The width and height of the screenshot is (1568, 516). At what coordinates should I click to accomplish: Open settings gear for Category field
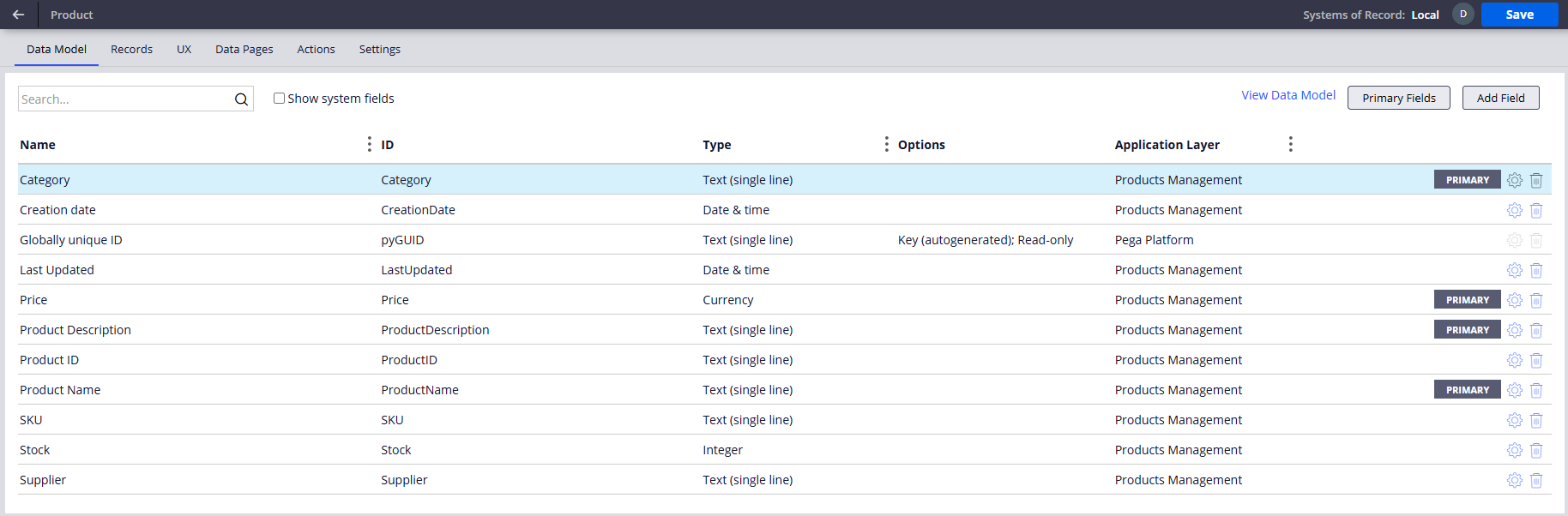1514,180
